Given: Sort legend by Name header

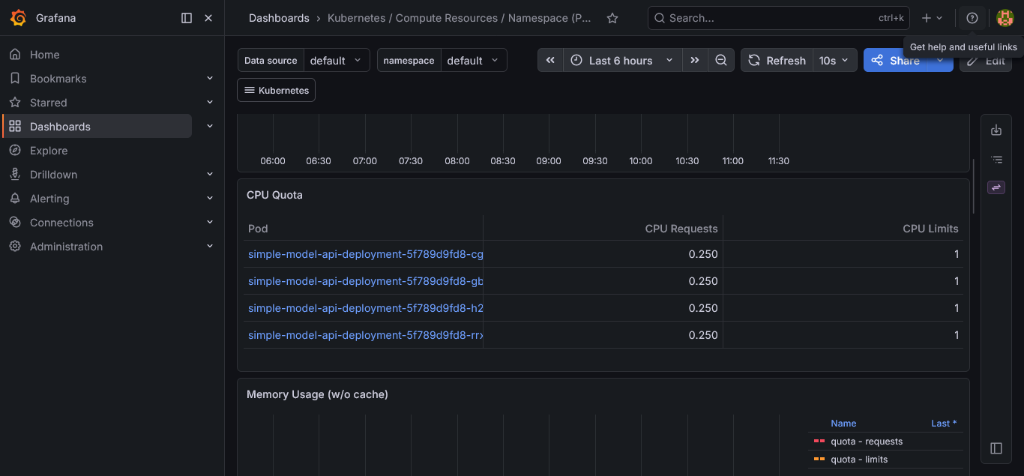Looking at the screenshot, I should click(843, 423).
